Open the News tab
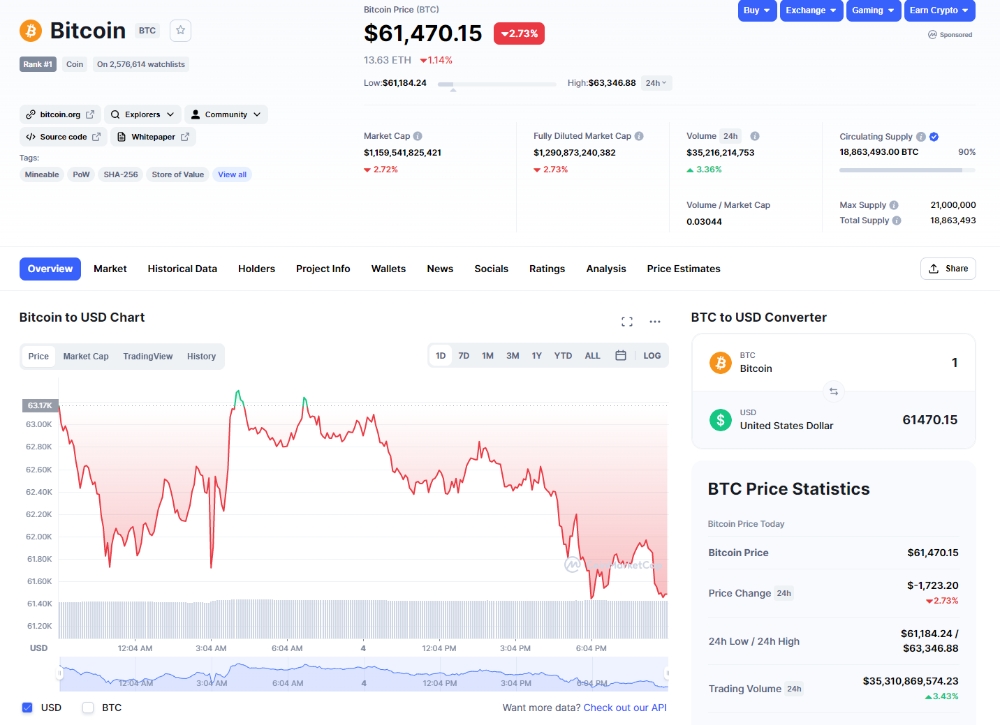This screenshot has height=725, width=1000. (x=440, y=268)
